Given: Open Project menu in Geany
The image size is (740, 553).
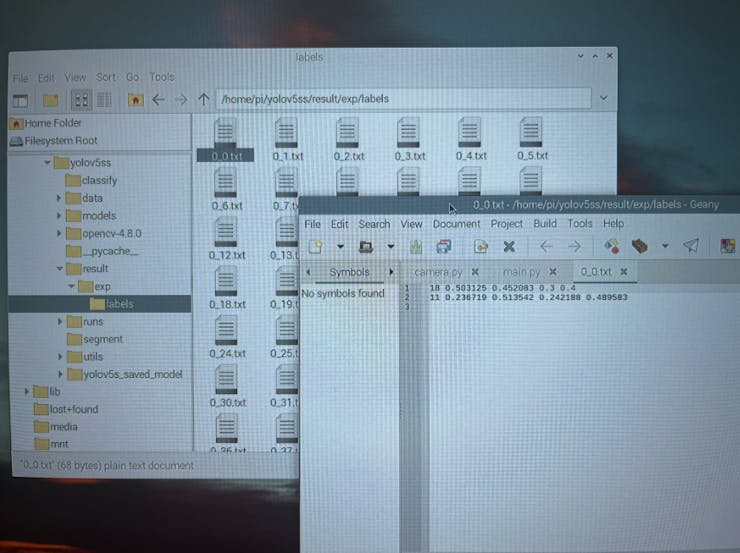Looking at the screenshot, I should (506, 224).
